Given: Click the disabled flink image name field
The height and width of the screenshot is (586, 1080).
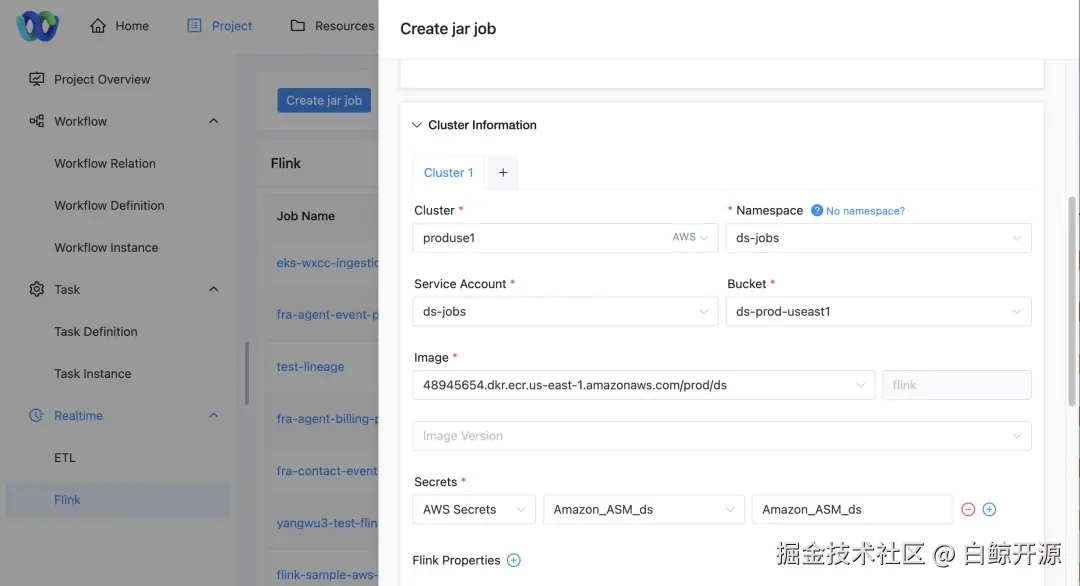Looking at the screenshot, I should point(957,385).
